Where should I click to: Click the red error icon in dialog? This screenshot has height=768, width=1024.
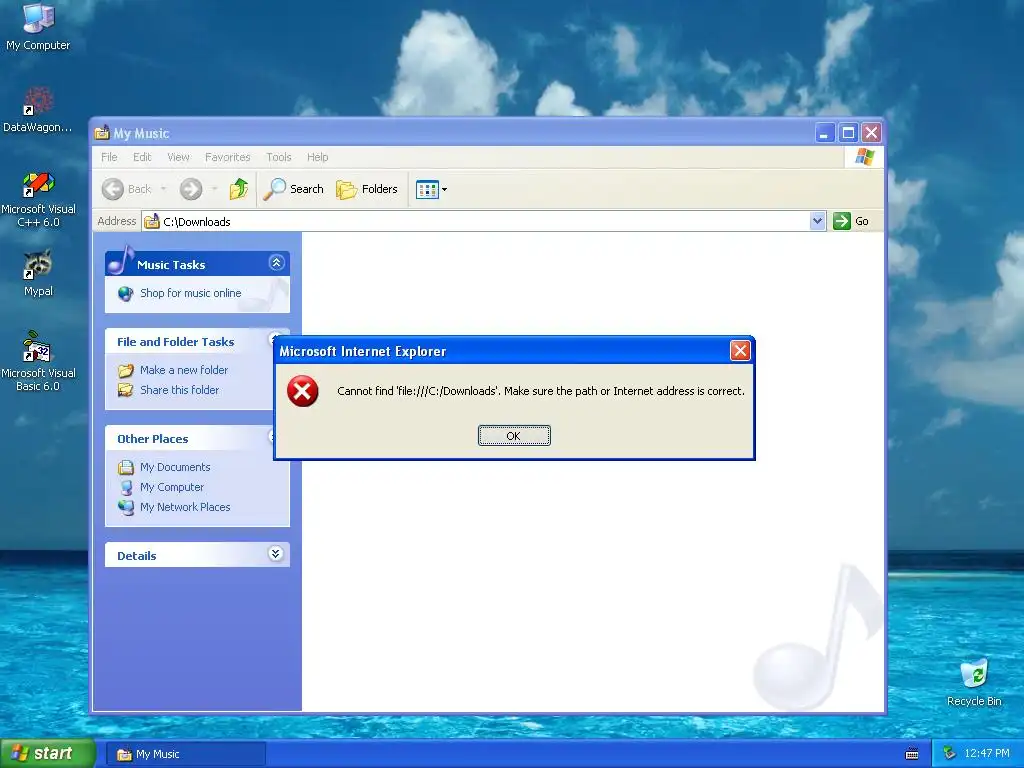302,391
